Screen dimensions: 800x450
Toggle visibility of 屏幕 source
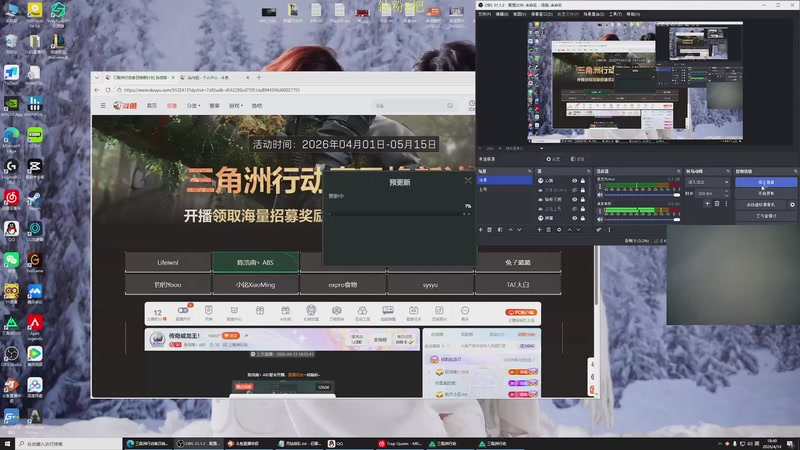(x=574, y=218)
